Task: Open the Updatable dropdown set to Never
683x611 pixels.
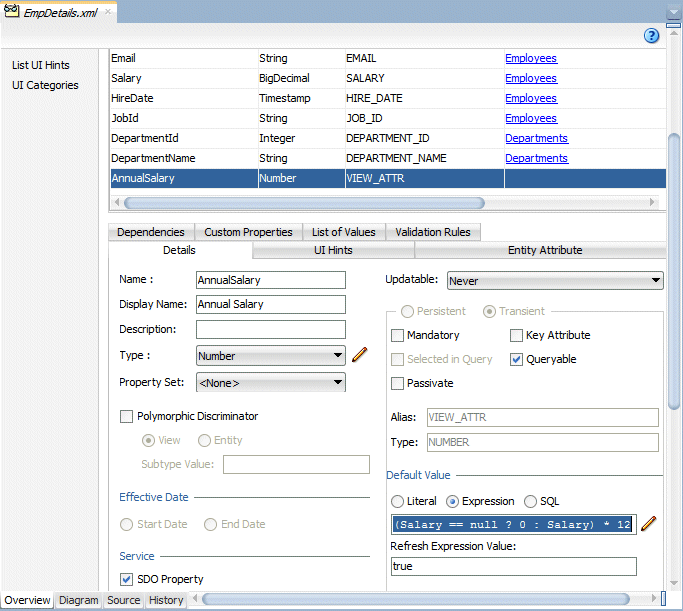Action: (x=555, y=281)
